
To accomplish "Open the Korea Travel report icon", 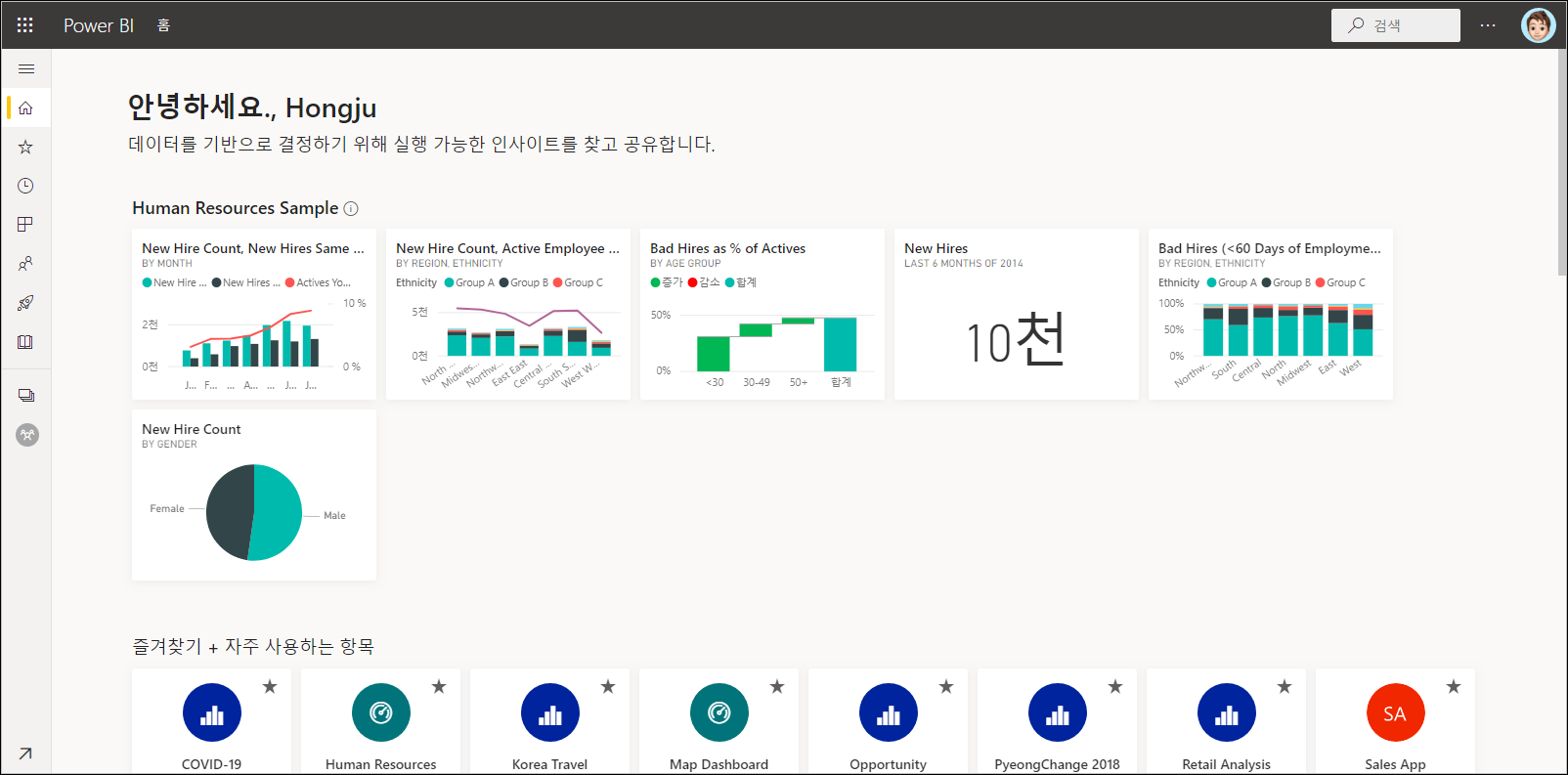I will tap(550, 712).
